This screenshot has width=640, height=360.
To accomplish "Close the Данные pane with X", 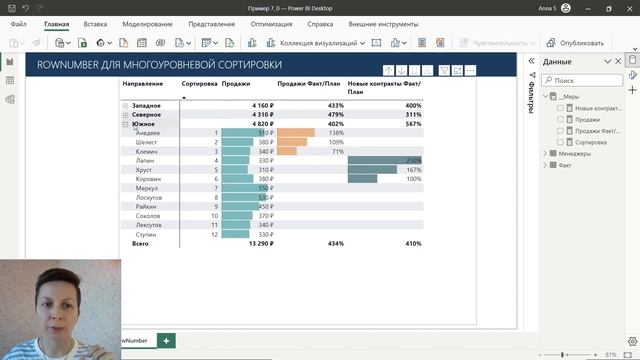I will coord(618,61).
